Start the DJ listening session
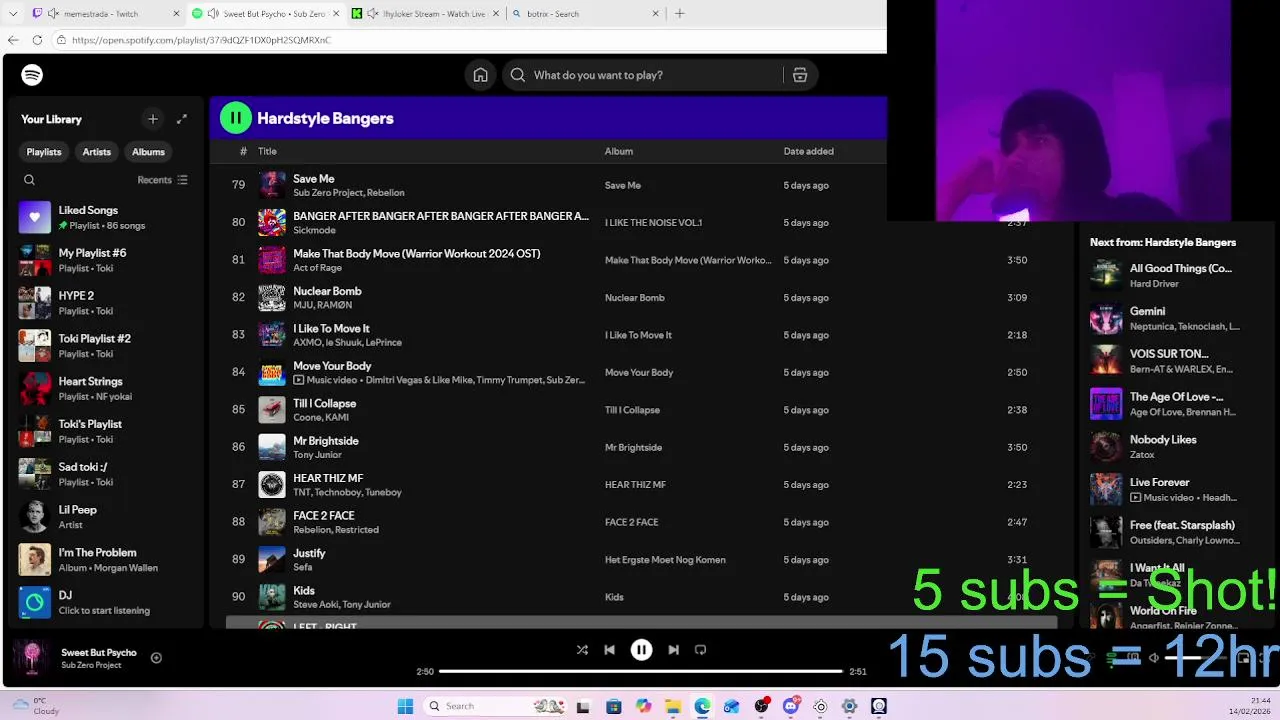The width and height of the screenshot is (1280, 720). [105, 602]
